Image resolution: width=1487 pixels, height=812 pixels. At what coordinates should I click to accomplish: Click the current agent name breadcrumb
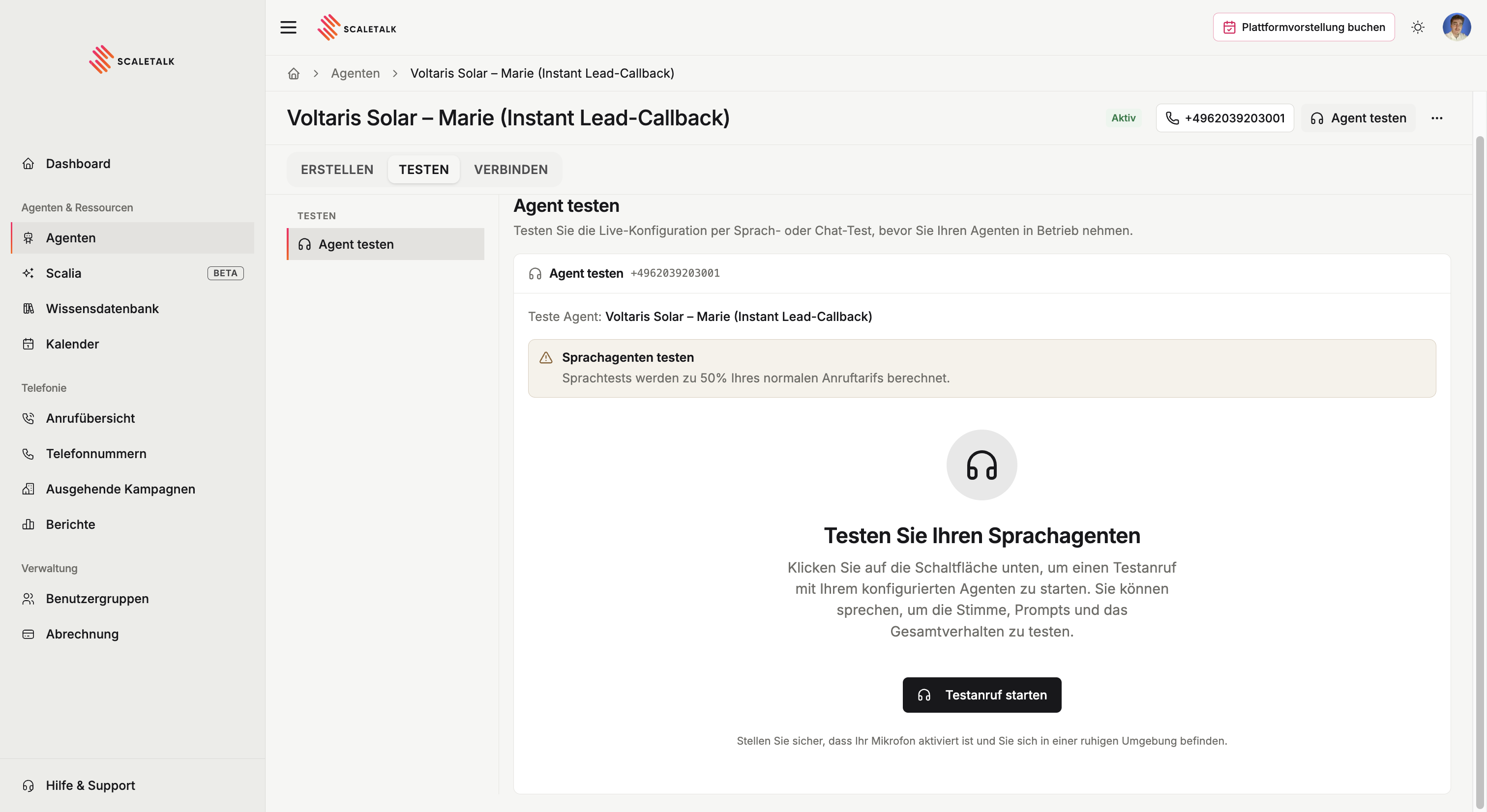[542, 73]
